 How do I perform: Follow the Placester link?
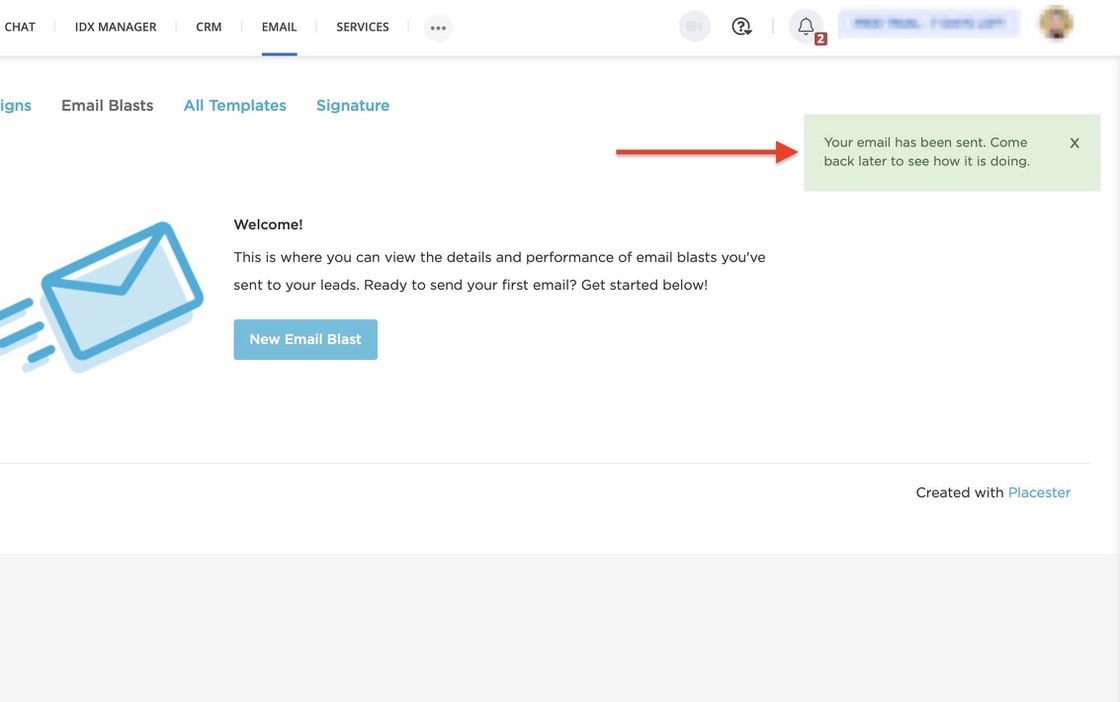(1039, 492)
